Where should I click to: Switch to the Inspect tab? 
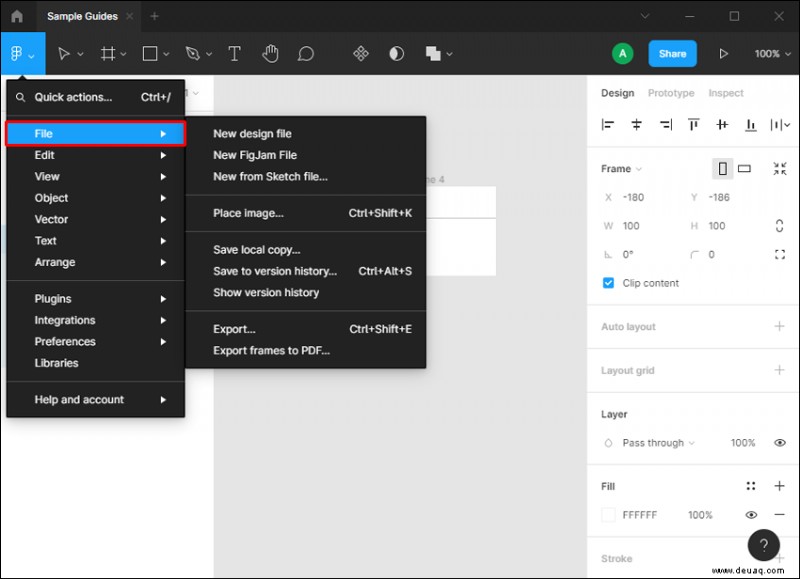pyautogui.click(x=725, y=93)
